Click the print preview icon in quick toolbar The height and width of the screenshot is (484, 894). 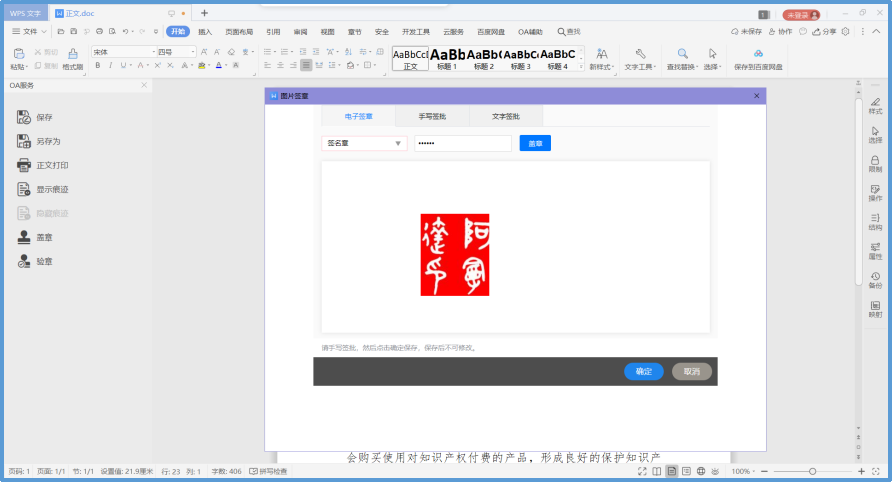click(x=112, y=31)
